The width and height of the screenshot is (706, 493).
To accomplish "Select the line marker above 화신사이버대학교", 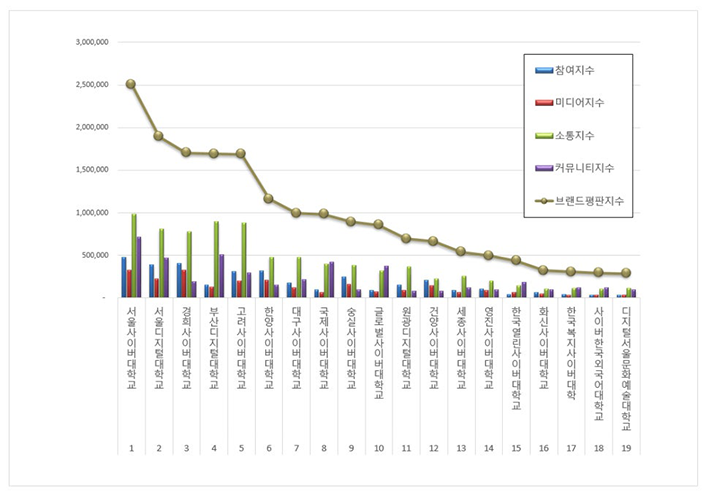I will [543, 270].
